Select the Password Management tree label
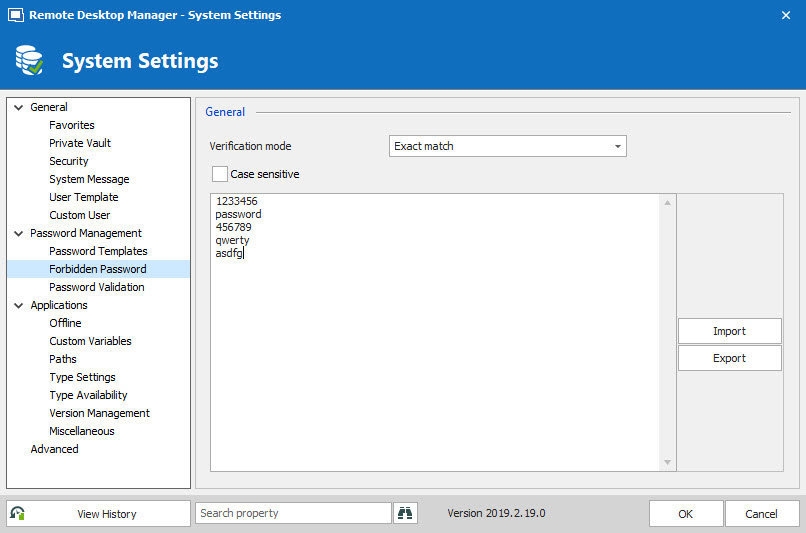Viewport: 806px width, 533px height. point(86,233)
